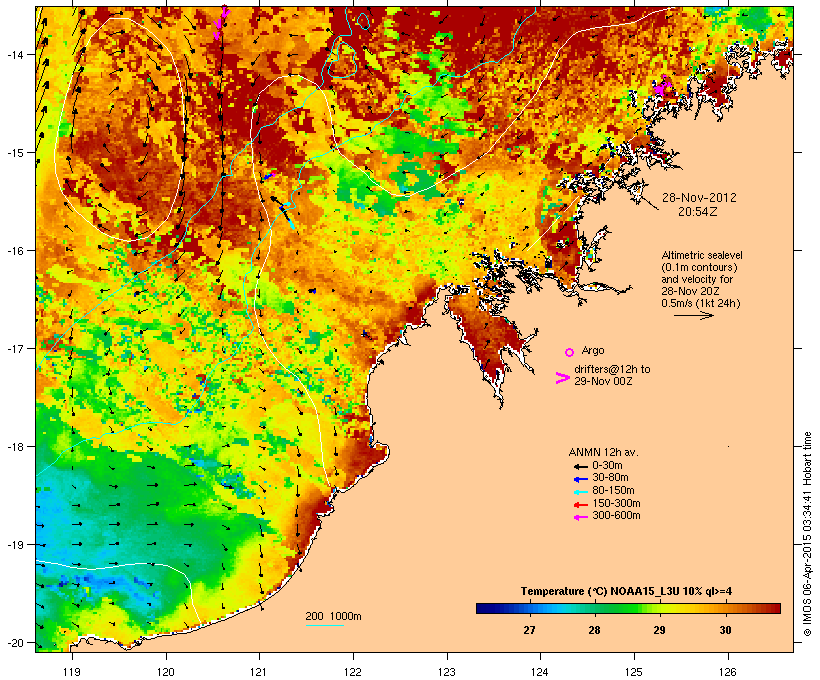This screenshot has width=820, height=680.
Task: Click the colorbar tick label 28
Action: pyautogui.click(x=594, y=630)
